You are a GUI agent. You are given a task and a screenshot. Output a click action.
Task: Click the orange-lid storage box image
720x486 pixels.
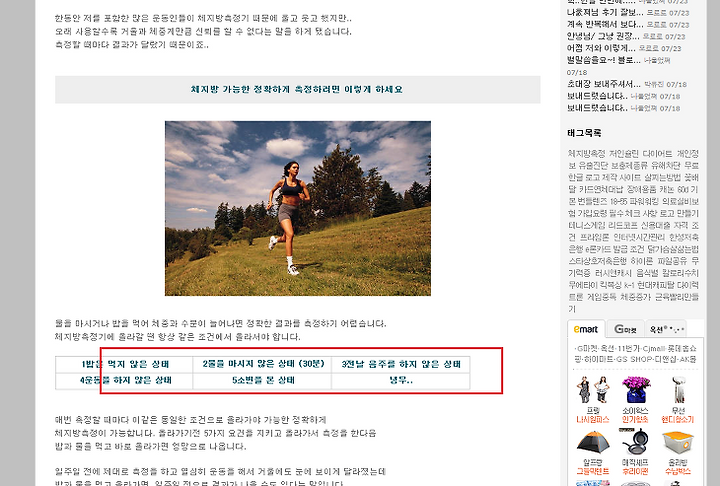point(678,442)
